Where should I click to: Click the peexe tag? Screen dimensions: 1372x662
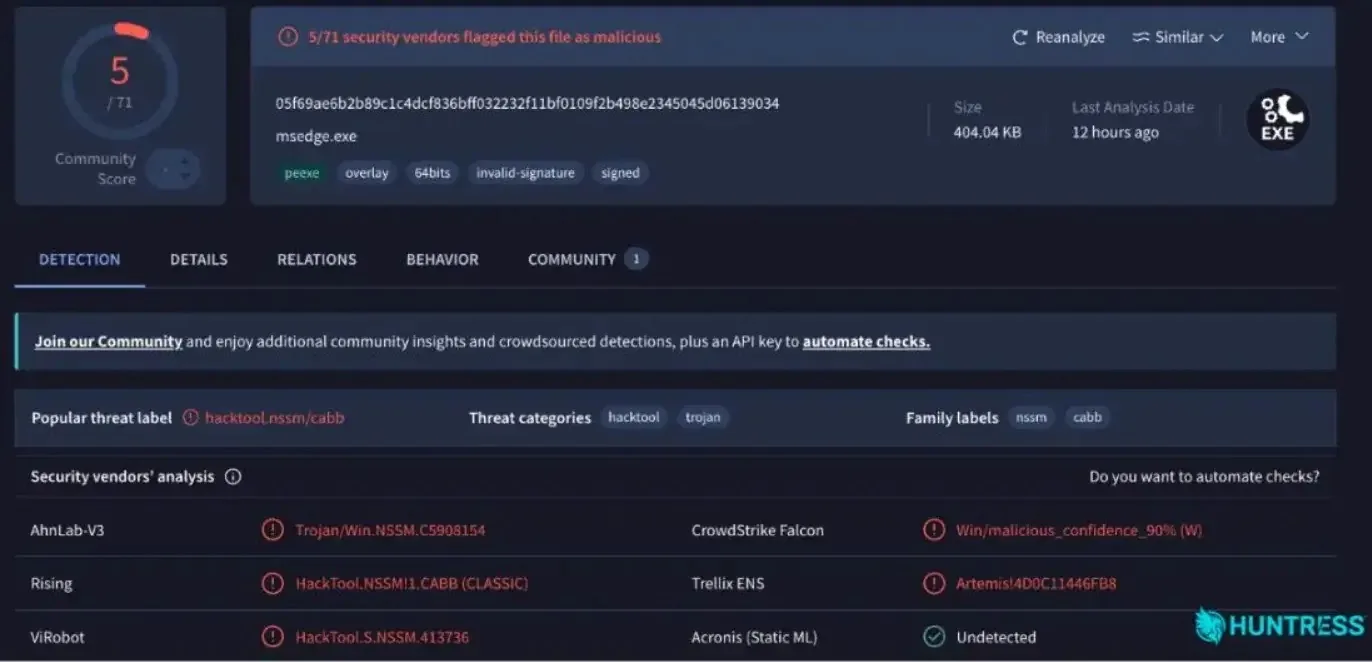[302, 173]
